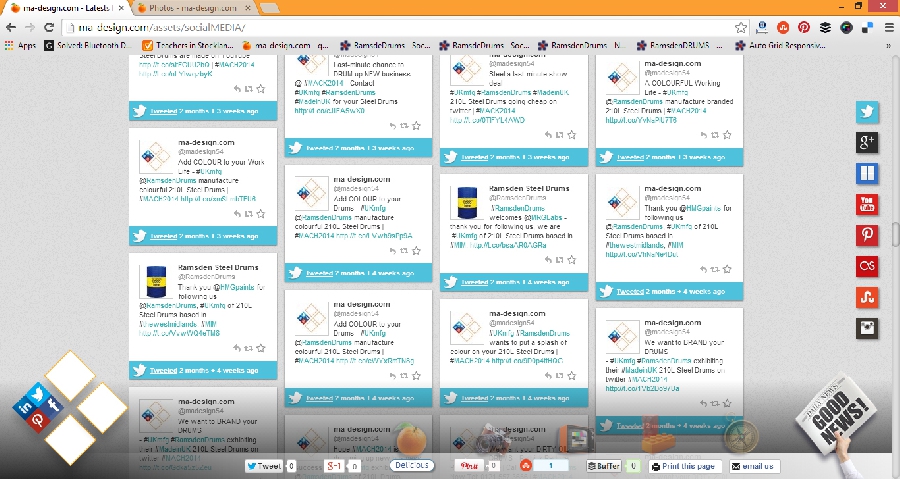Open the Teachers in Stockton bookmark
900x479 pixels.
click(x=192, y=45)
